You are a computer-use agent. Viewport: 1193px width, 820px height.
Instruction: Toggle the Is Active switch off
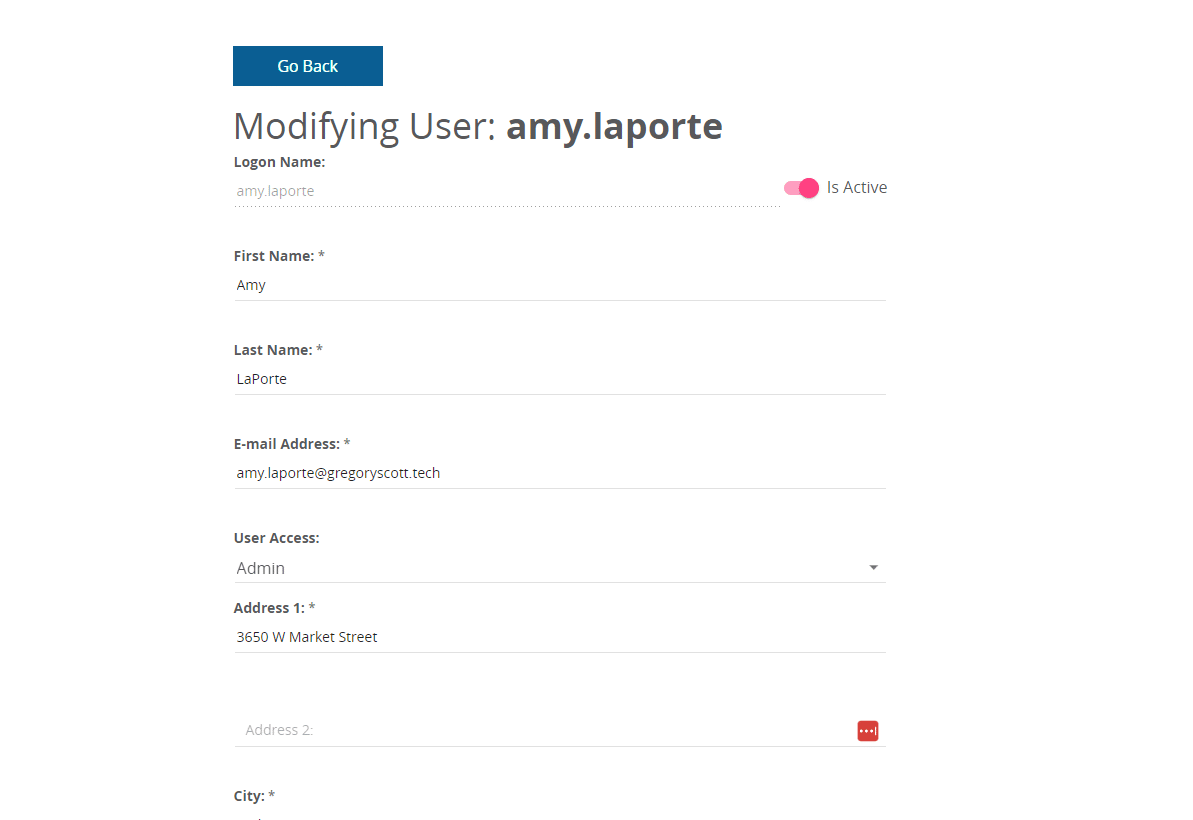(801, 188)
